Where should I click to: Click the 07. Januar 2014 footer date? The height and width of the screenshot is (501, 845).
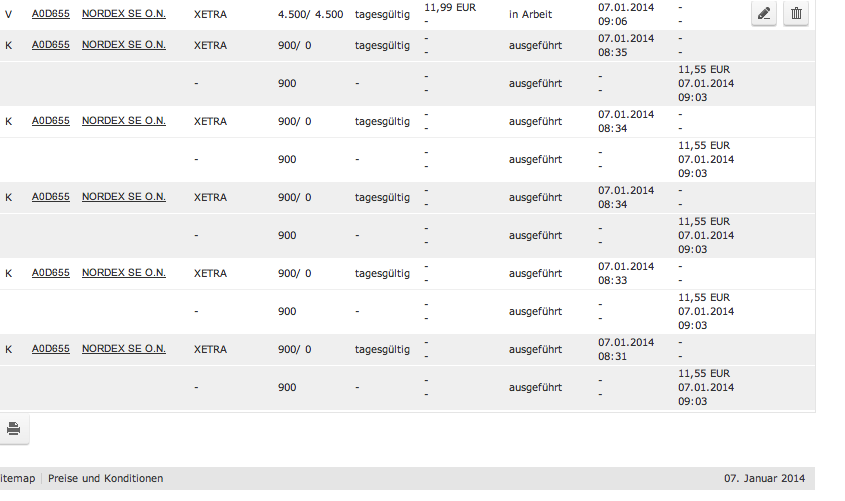click(764, 479)
